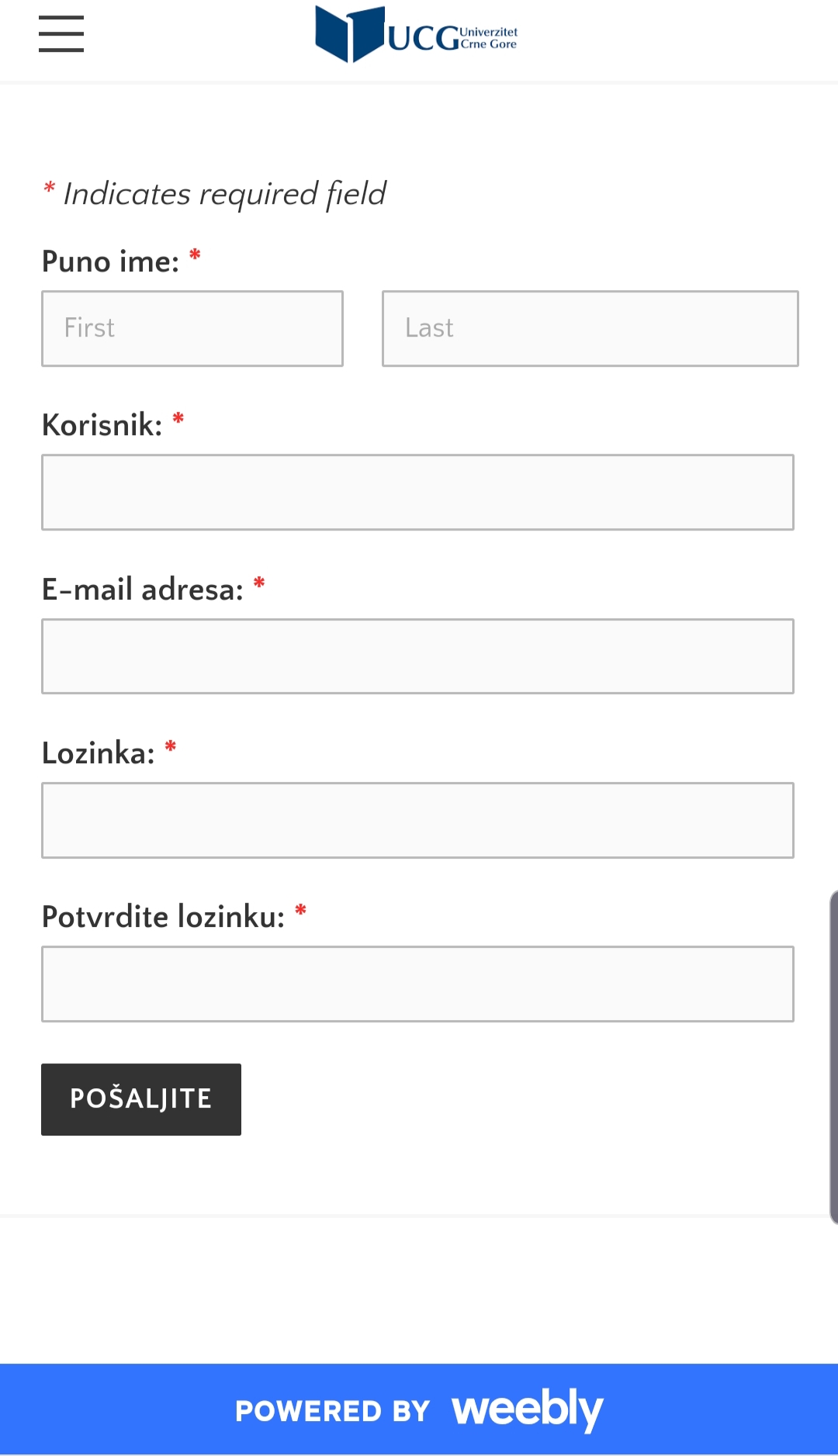The width and height of the screenshot is (838, 1456).
Task: Click into the Korisnik text box
Action: (417, 493)
